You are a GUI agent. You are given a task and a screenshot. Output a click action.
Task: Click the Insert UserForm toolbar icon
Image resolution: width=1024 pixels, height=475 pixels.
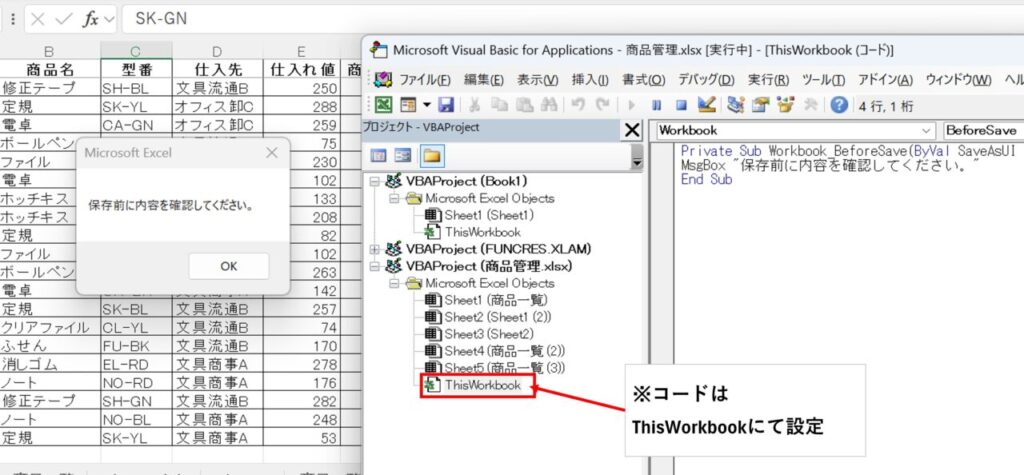tap(408, 105)
